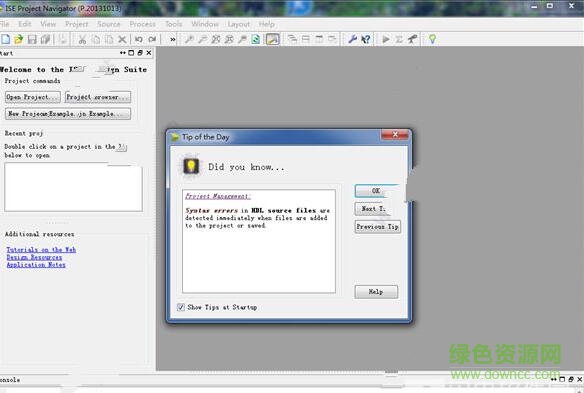The height and width of the screenshot is (393, 584).
Task: Open the Layout menu
Action: (239, 24)
